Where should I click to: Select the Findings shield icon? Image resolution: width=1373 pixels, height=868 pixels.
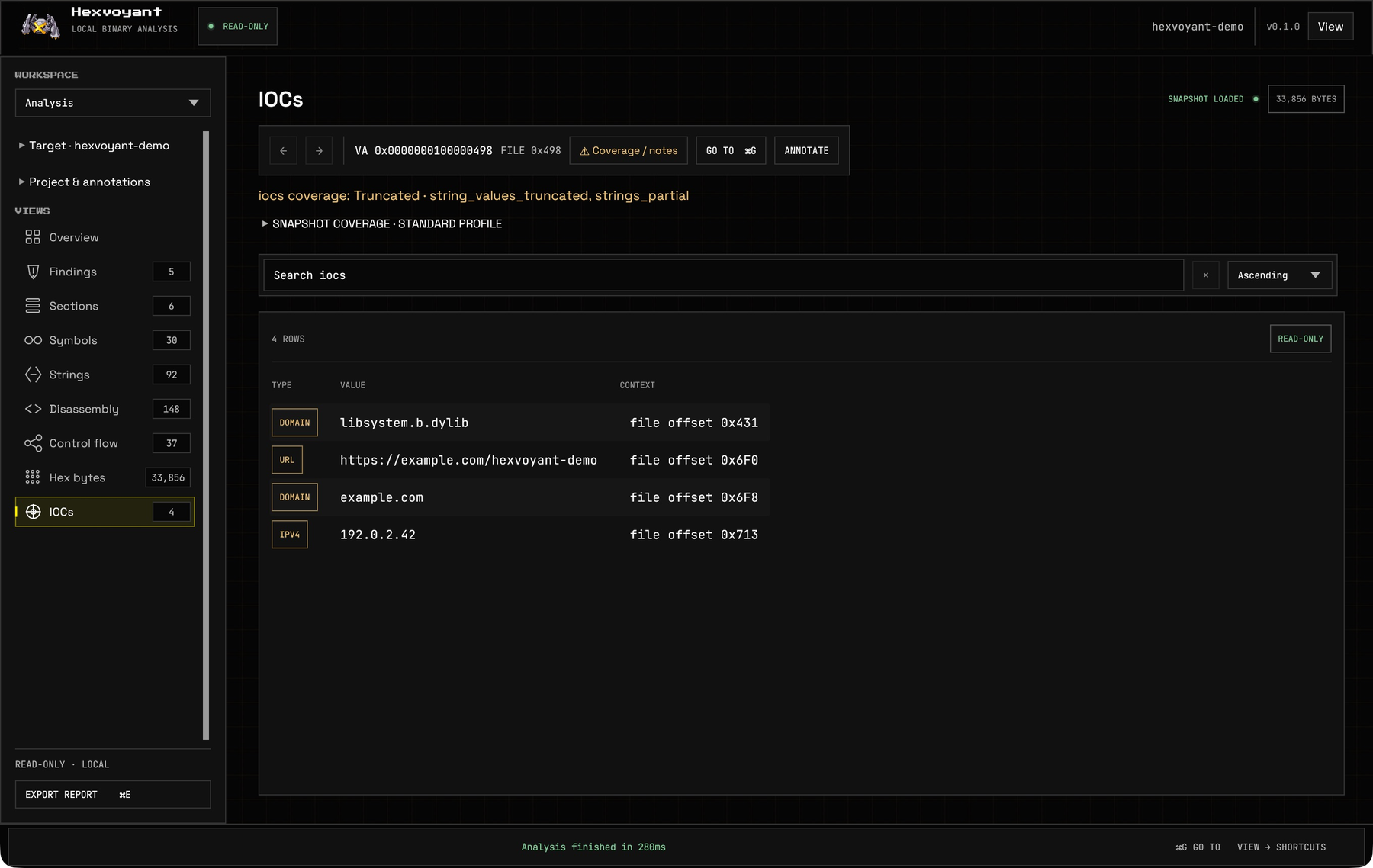click(33, 272)
